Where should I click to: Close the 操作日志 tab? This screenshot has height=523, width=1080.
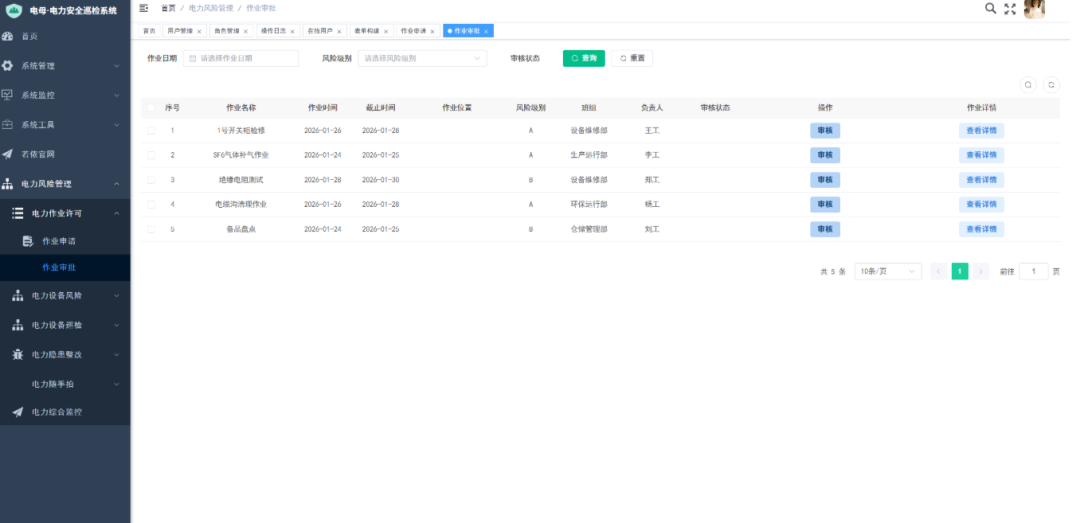click(292, 32)
